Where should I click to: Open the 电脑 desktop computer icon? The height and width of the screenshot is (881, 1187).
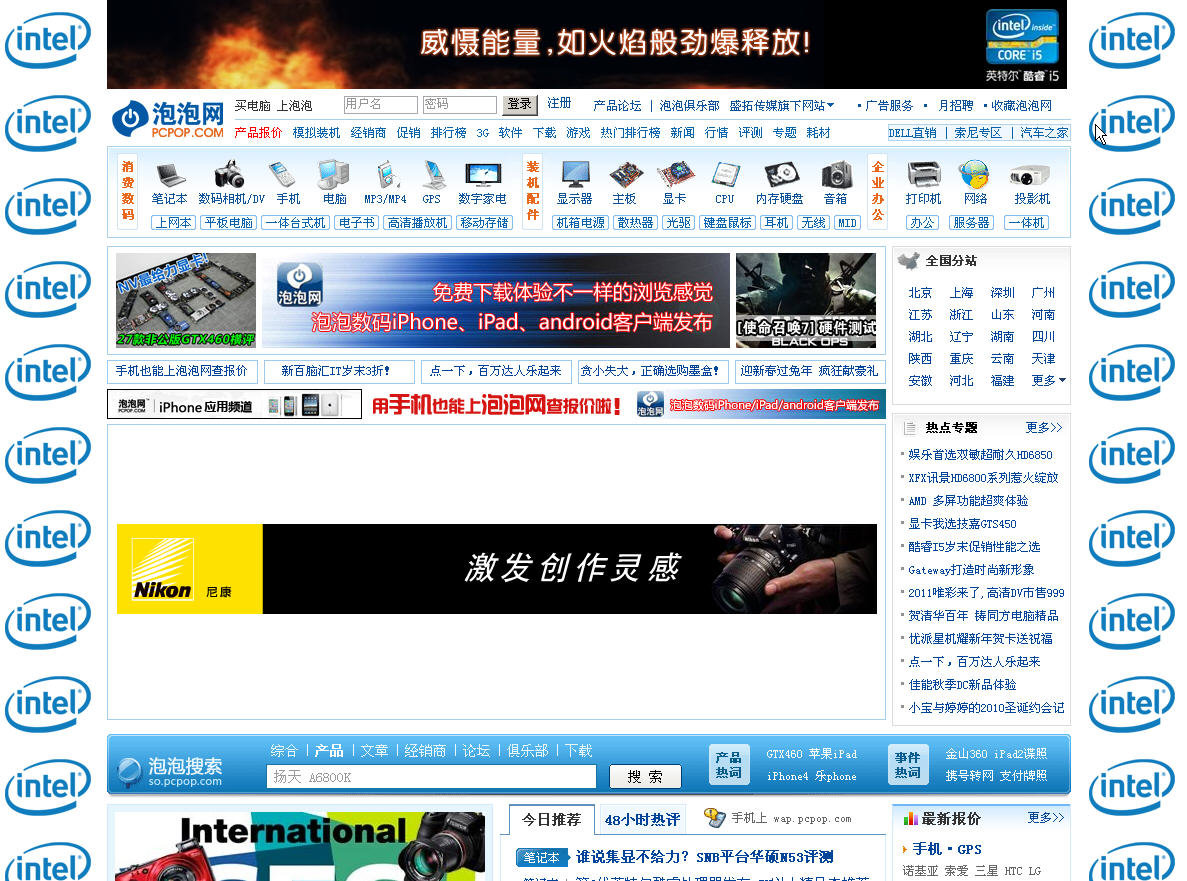[x=334, y=175]
